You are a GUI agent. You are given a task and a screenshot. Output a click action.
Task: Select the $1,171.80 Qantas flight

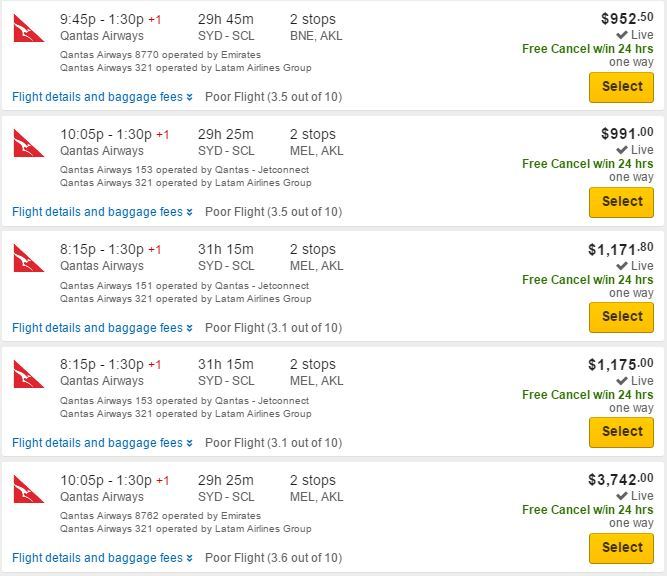click(621, 317)
